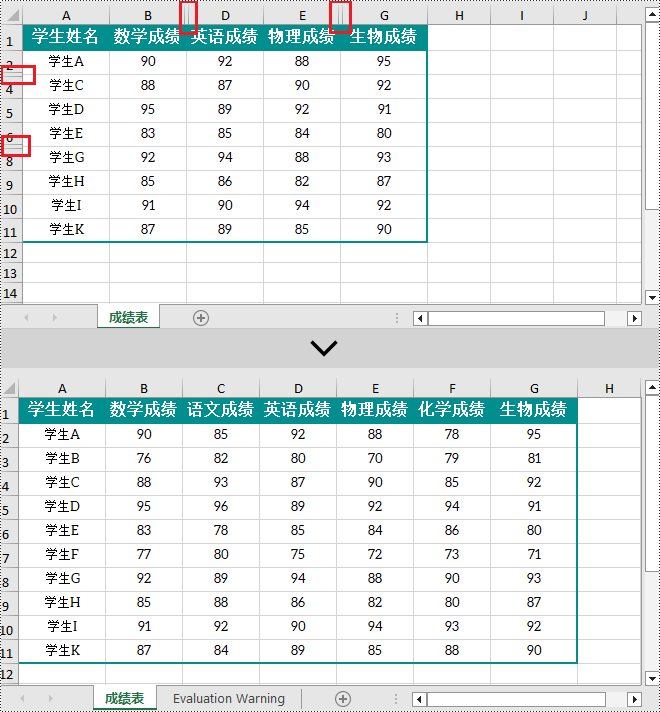Click 语文成绩 header cell
660x712 pixels.
(221, 410)
